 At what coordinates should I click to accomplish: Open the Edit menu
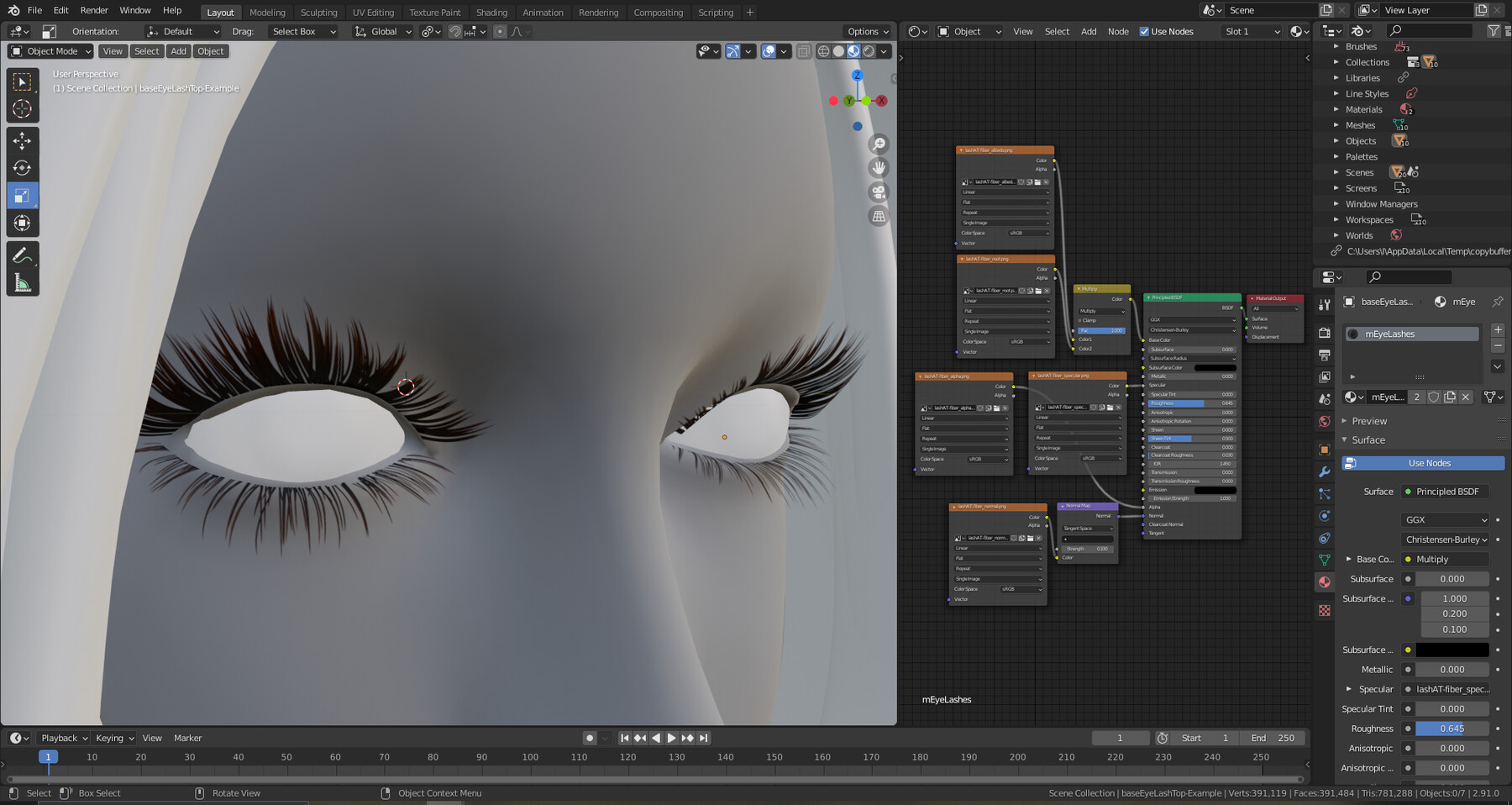coord(60,10)
